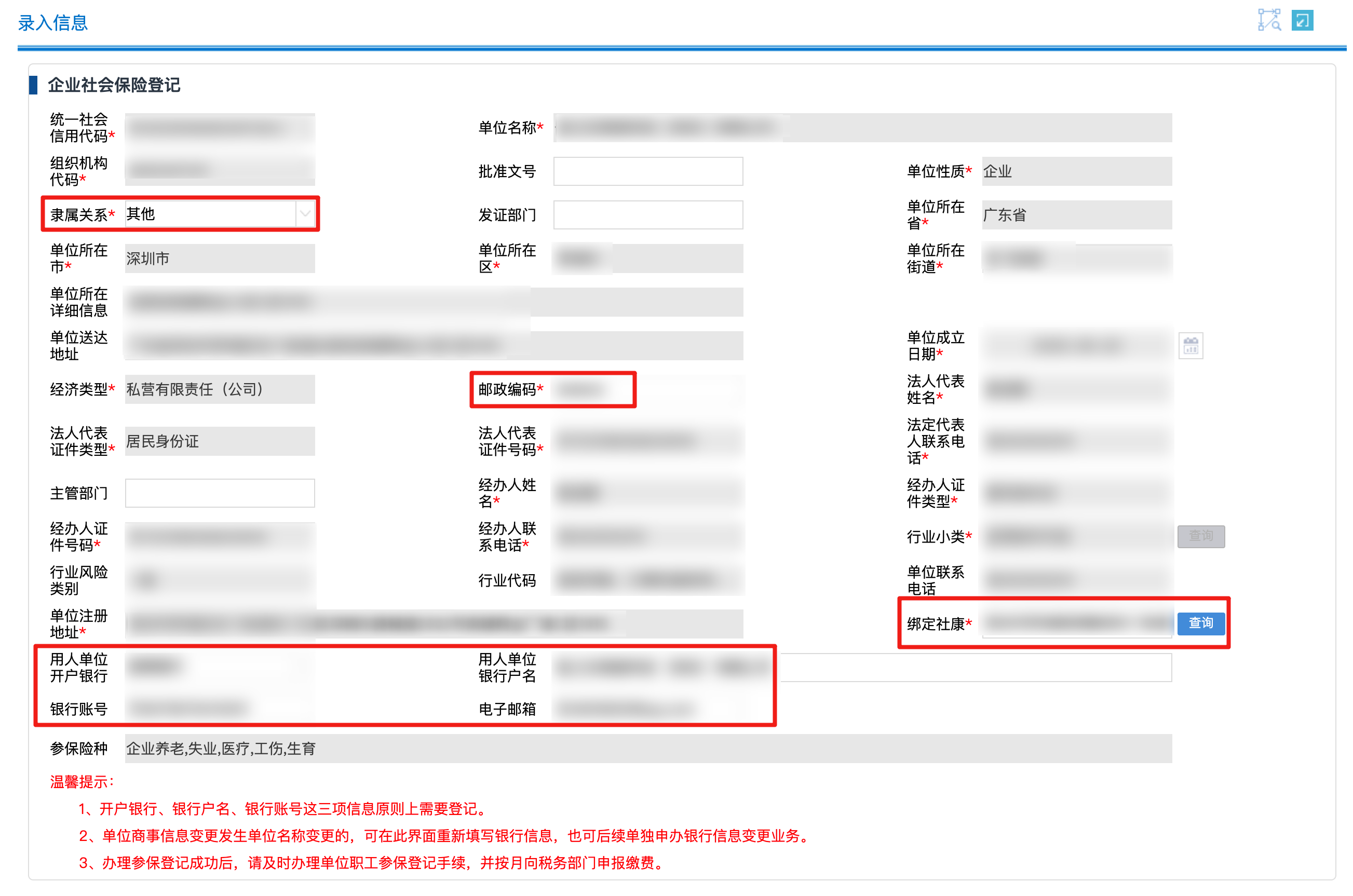Click the 温馨提示： label
This screenshot has height=896, width=1353.
82,781
